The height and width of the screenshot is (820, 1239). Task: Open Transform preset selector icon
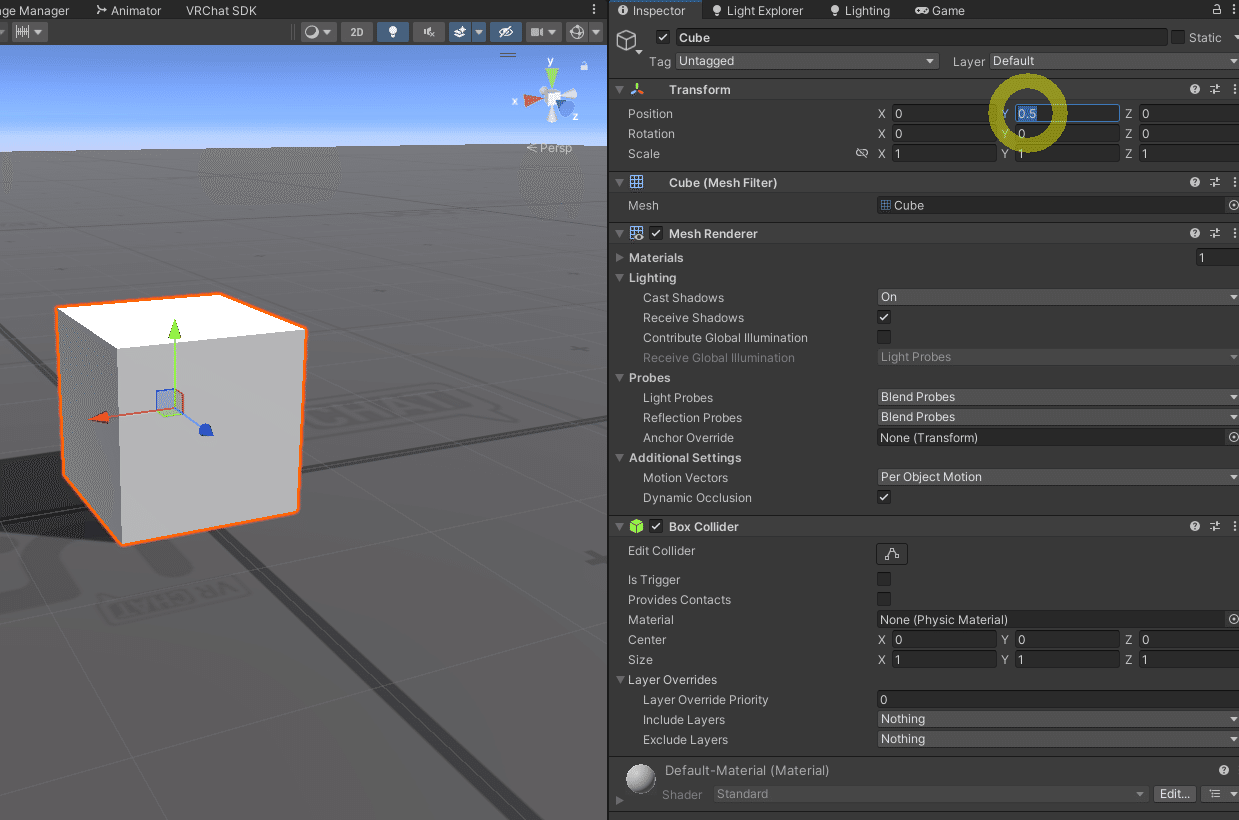(1215, 90)
